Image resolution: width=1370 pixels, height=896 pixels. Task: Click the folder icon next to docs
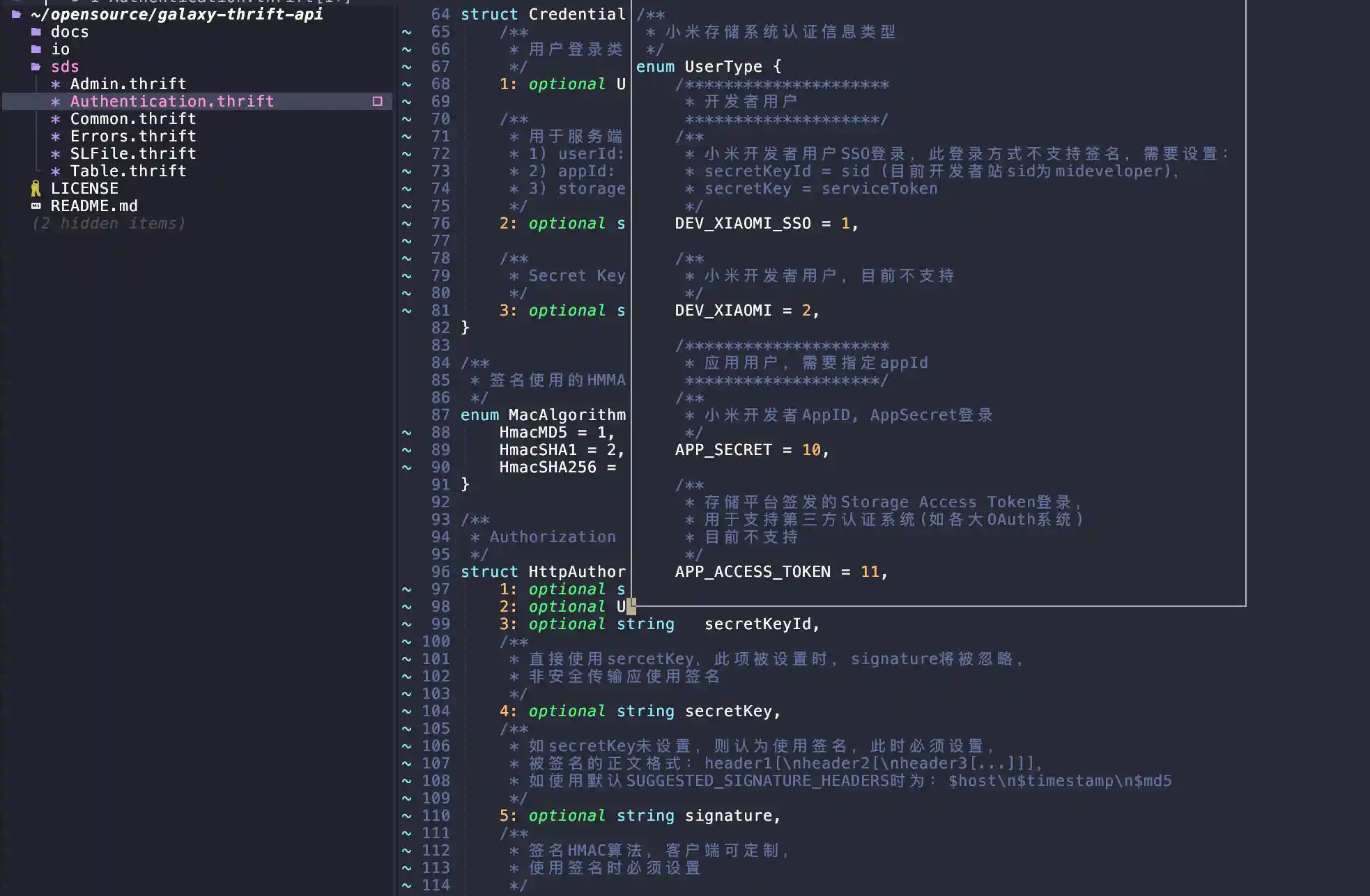click(x=36, y=31)
